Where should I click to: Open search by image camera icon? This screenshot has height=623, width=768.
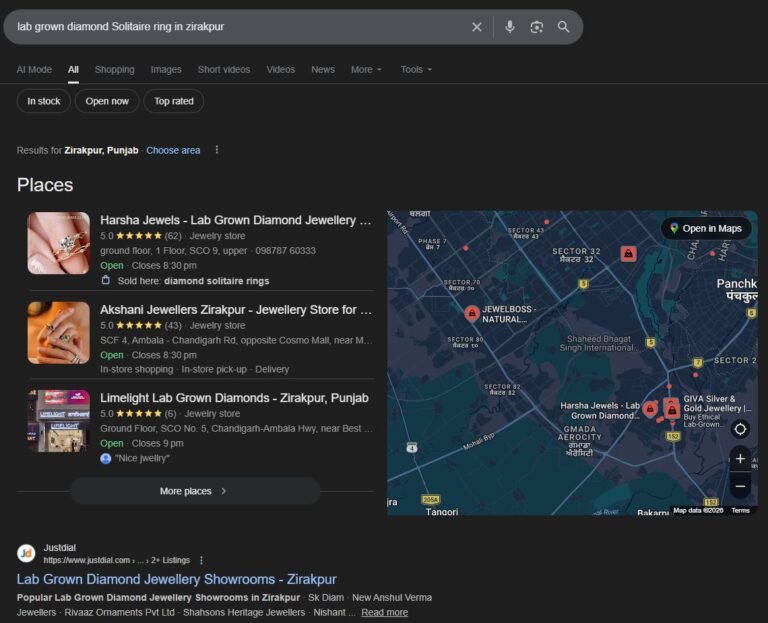click(x=537, y=27)
